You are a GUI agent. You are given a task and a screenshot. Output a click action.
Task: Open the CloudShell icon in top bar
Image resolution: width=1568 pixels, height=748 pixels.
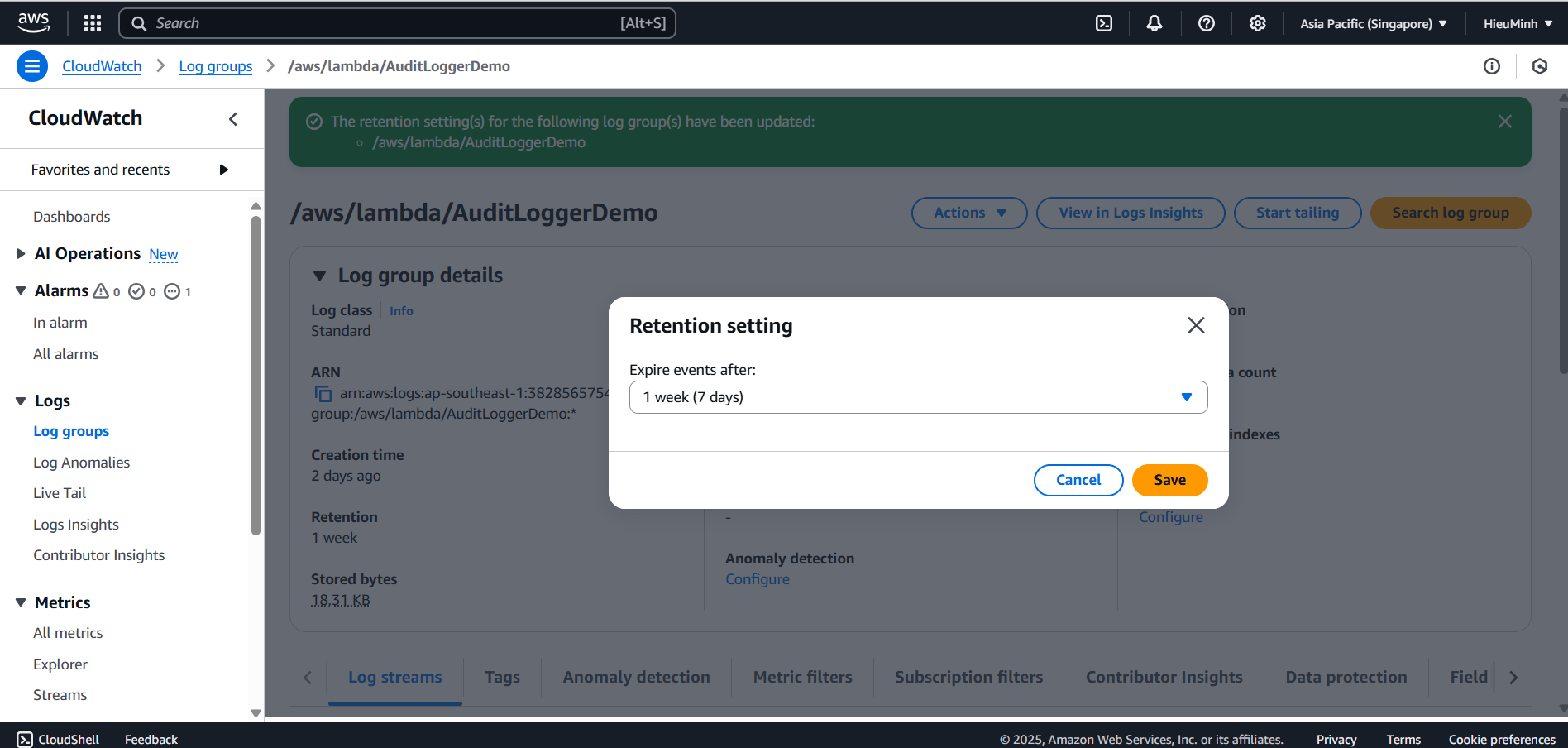(x=1104, y=23)
